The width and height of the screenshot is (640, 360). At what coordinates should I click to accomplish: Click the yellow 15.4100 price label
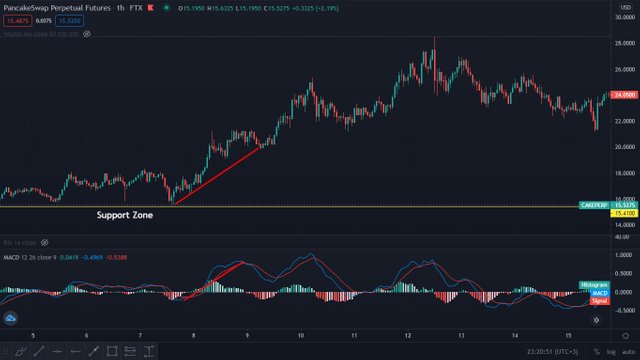coord(624,213)
